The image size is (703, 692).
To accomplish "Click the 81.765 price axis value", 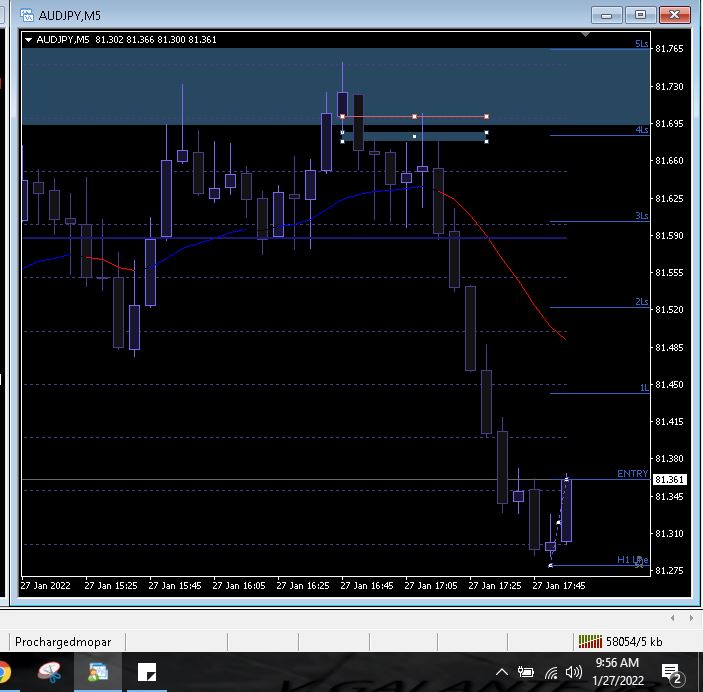I will pos(669,48).
